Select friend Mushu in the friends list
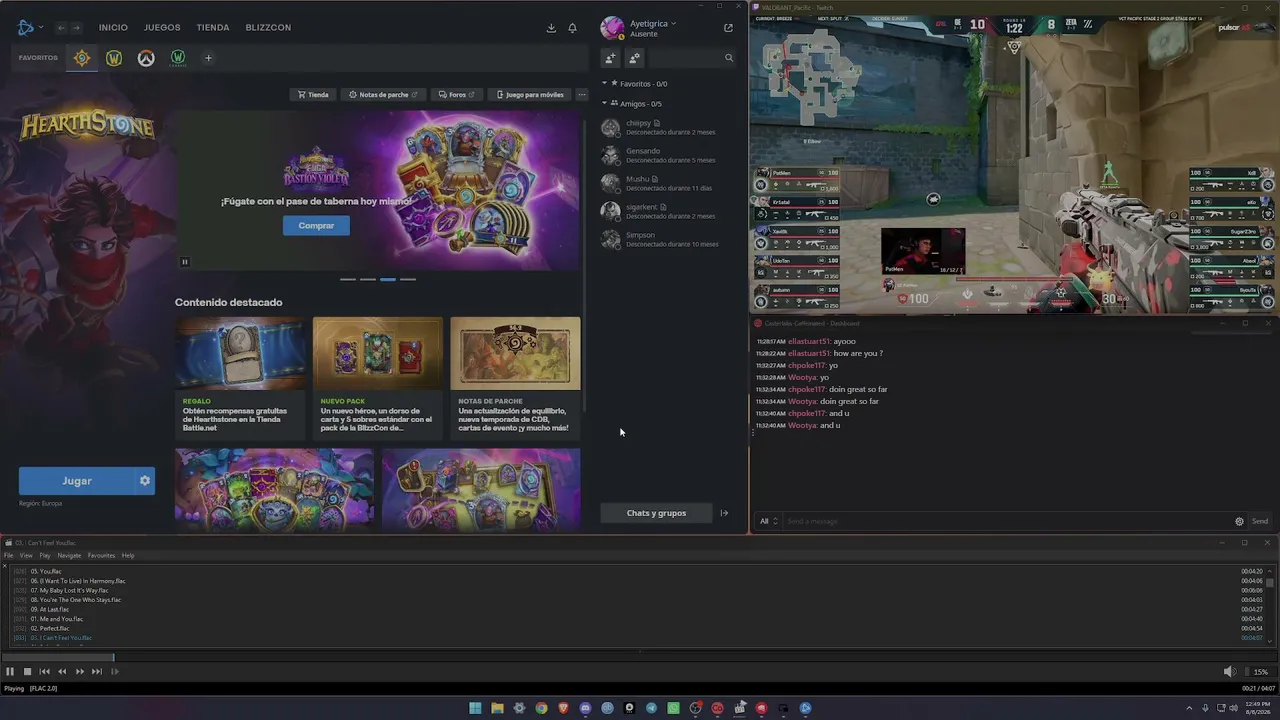The height and width of the screenshot is (720, 1280). coord(660,183)
